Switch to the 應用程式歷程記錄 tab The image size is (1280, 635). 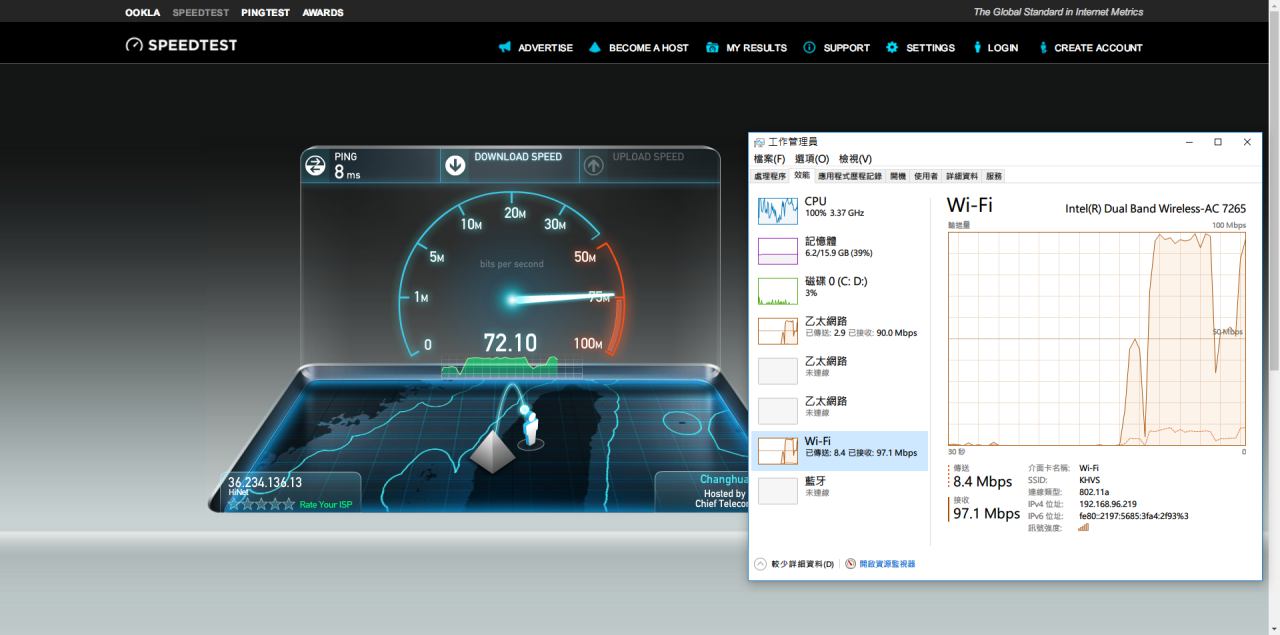(850, 176)
